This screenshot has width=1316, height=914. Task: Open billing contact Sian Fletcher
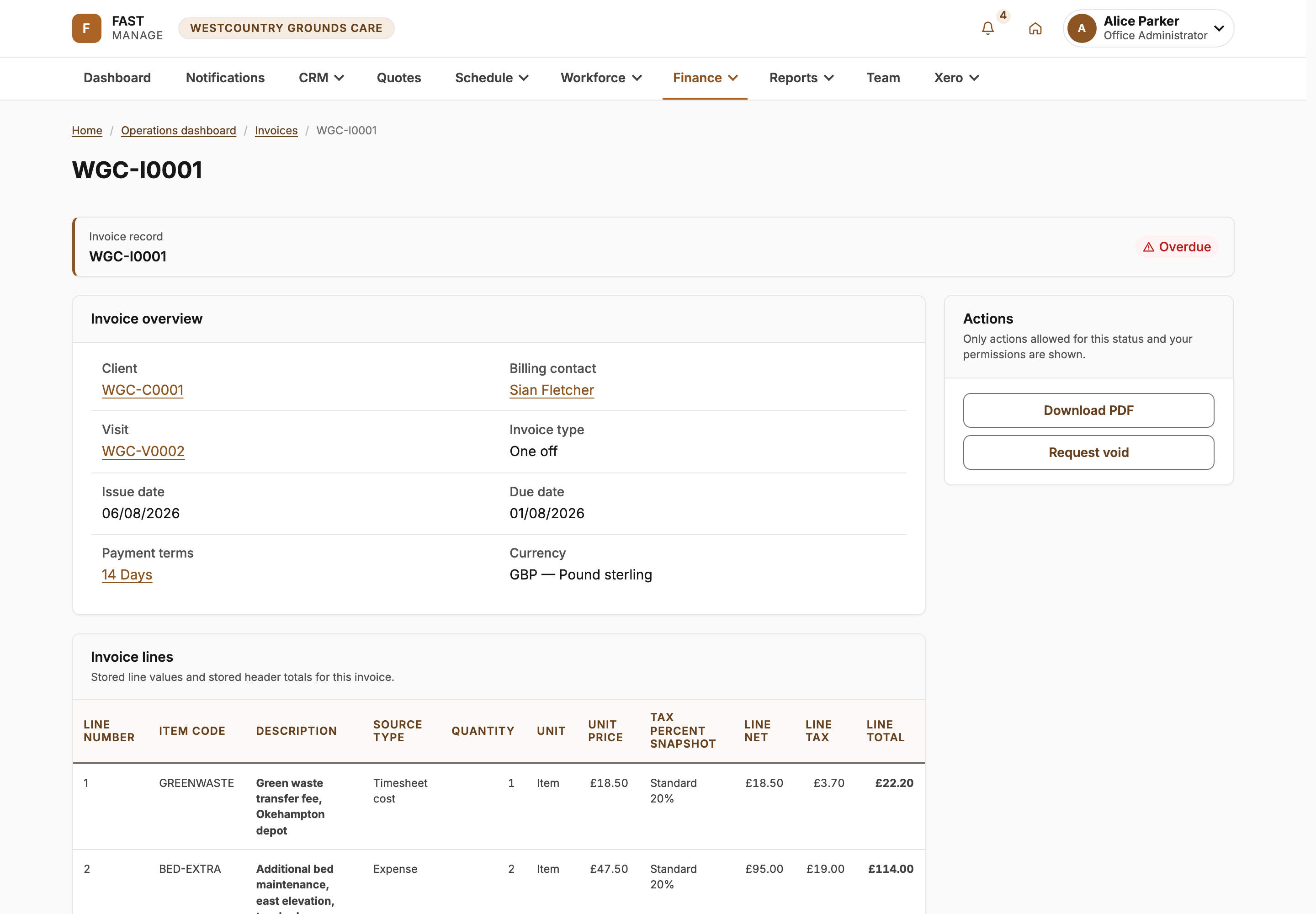tap(552, 390)
